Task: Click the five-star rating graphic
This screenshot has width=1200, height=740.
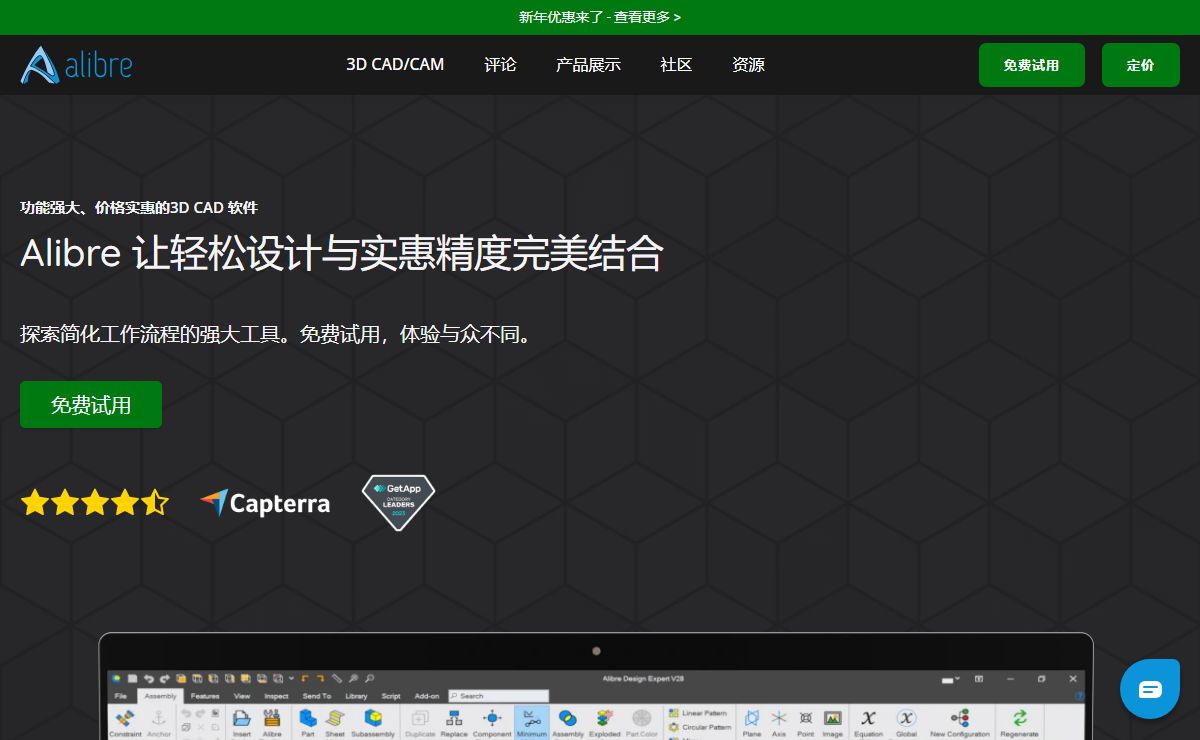Action: coord(95,502)
